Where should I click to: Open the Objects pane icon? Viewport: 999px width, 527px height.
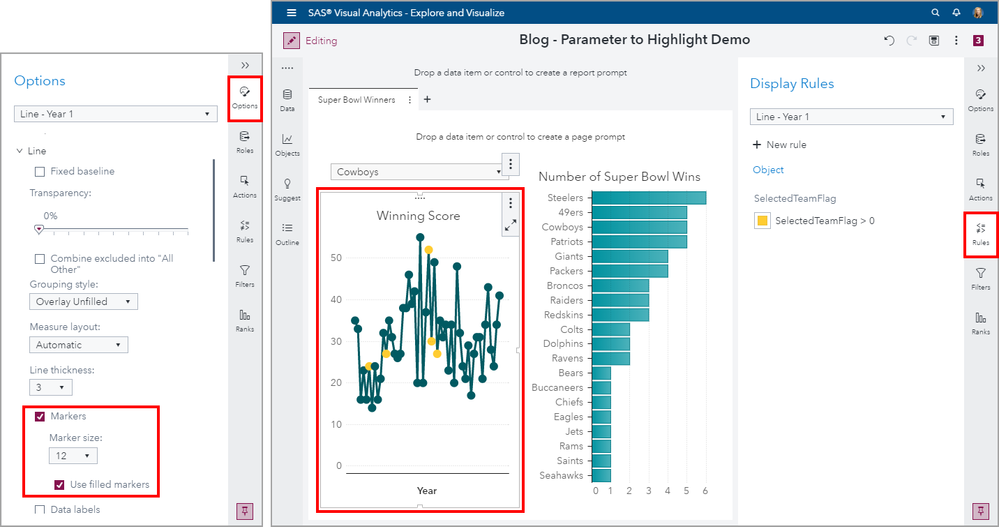point(287,144)
